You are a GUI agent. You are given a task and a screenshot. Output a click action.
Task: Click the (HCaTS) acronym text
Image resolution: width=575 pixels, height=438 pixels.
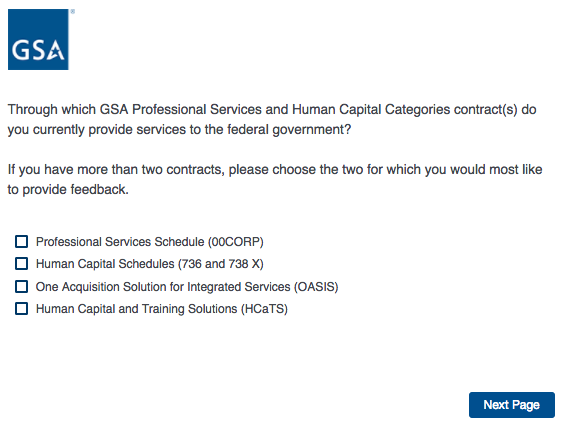(264, 309)
